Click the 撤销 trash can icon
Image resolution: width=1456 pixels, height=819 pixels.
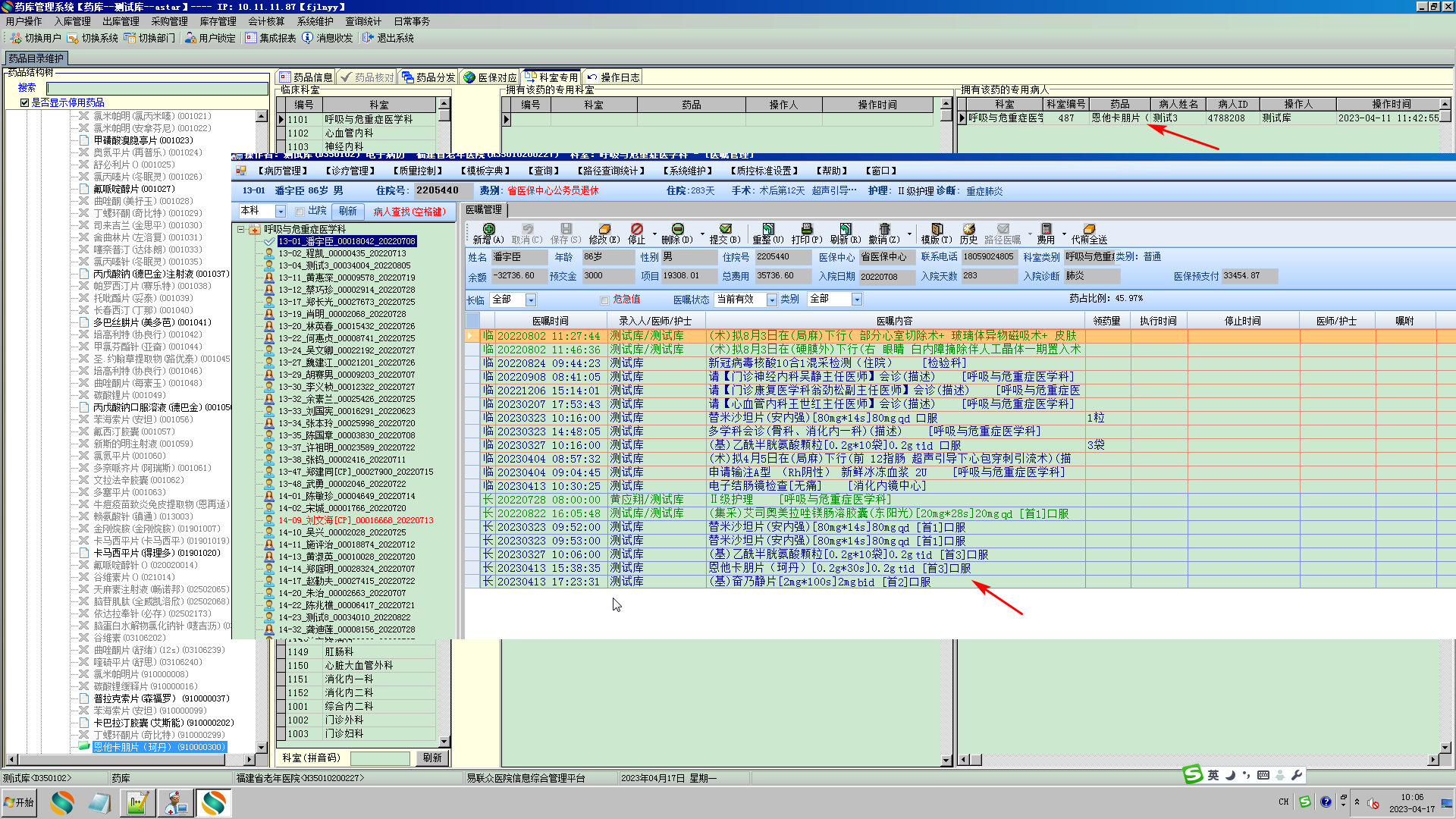tap(884, 229)
